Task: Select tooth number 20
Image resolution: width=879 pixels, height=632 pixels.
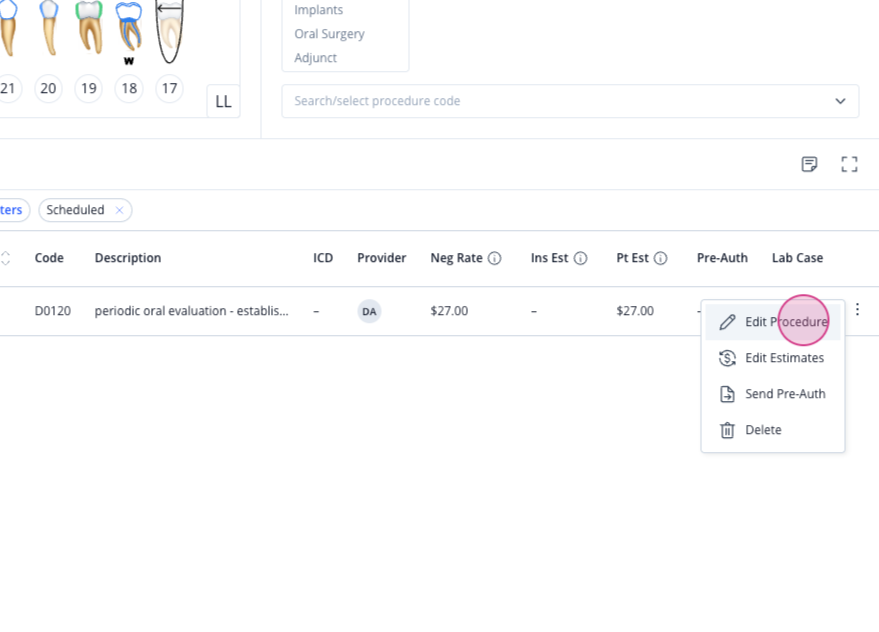Action: tap(48, 89)
